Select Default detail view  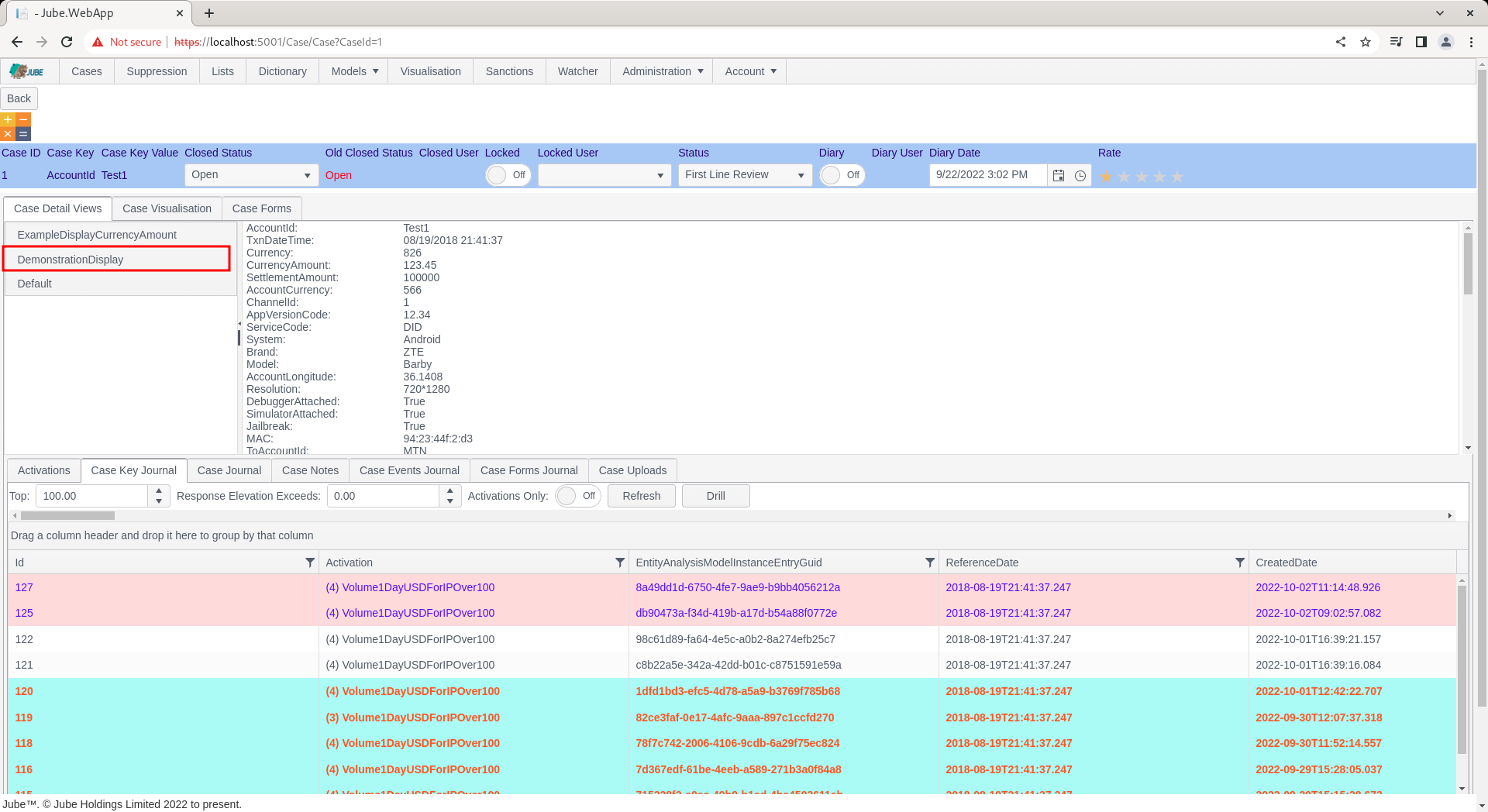[121, 284]
